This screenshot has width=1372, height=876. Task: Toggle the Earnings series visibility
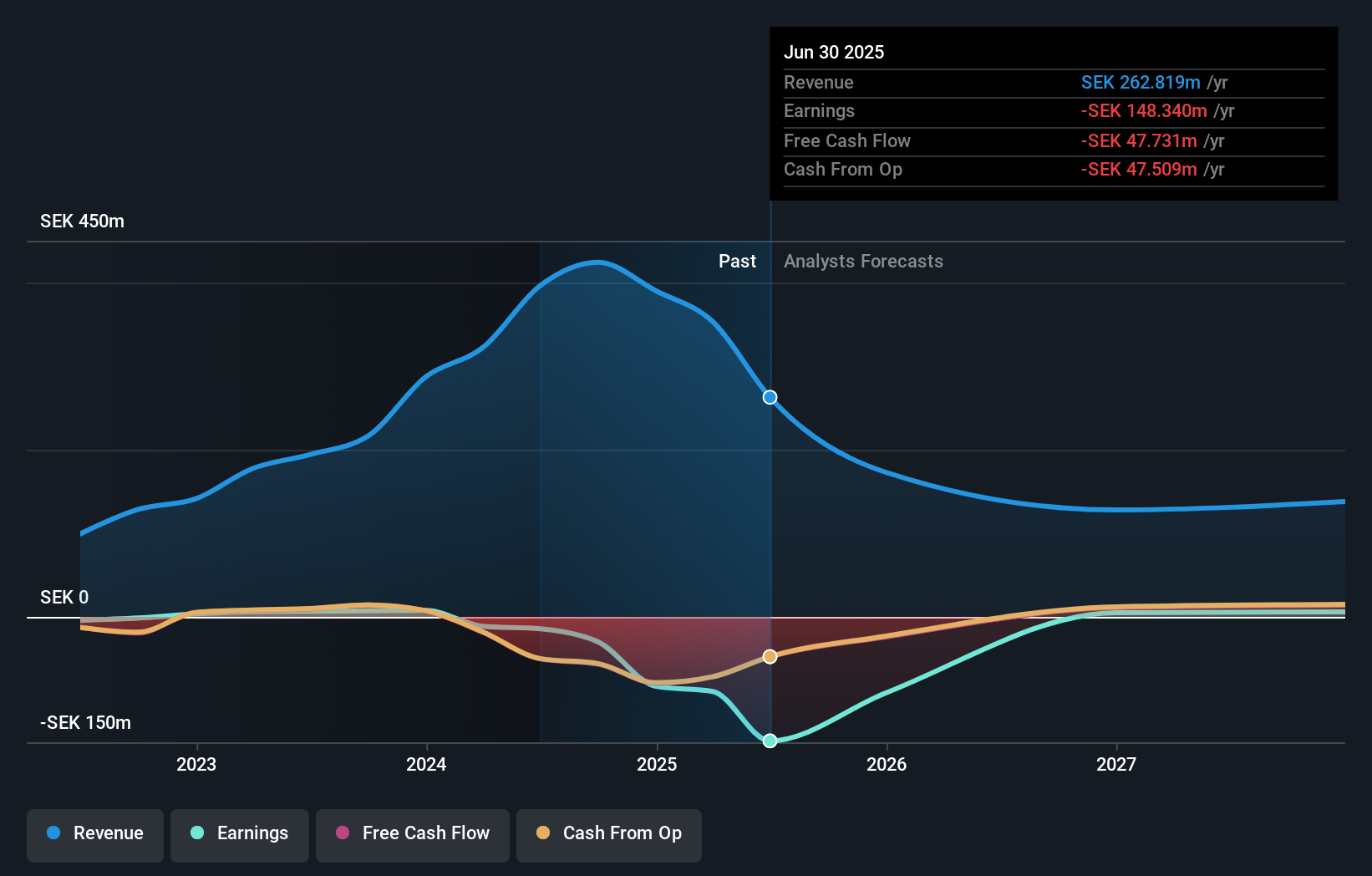point(240,833)
